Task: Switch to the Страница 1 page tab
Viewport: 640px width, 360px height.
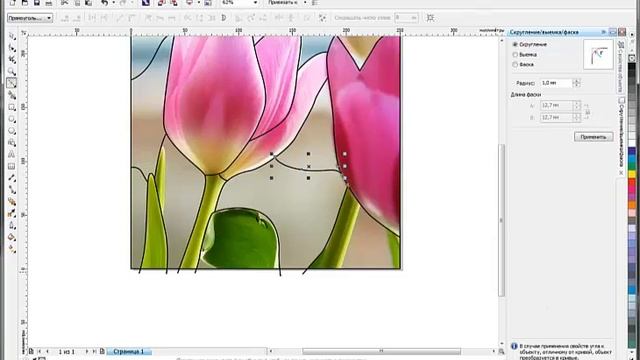Action: tap(129, 351)
